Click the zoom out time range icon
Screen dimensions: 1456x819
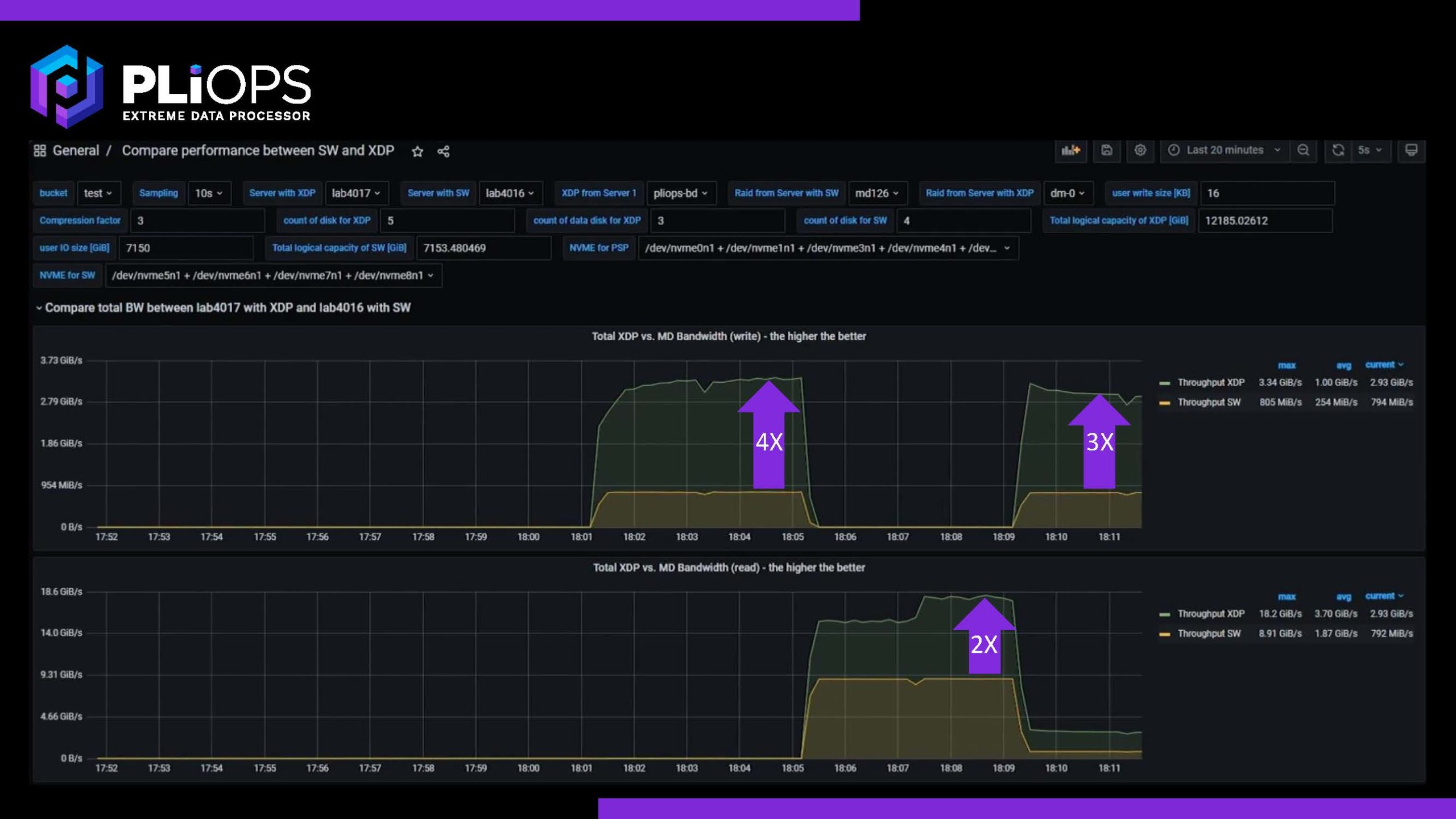[1303, 150]
